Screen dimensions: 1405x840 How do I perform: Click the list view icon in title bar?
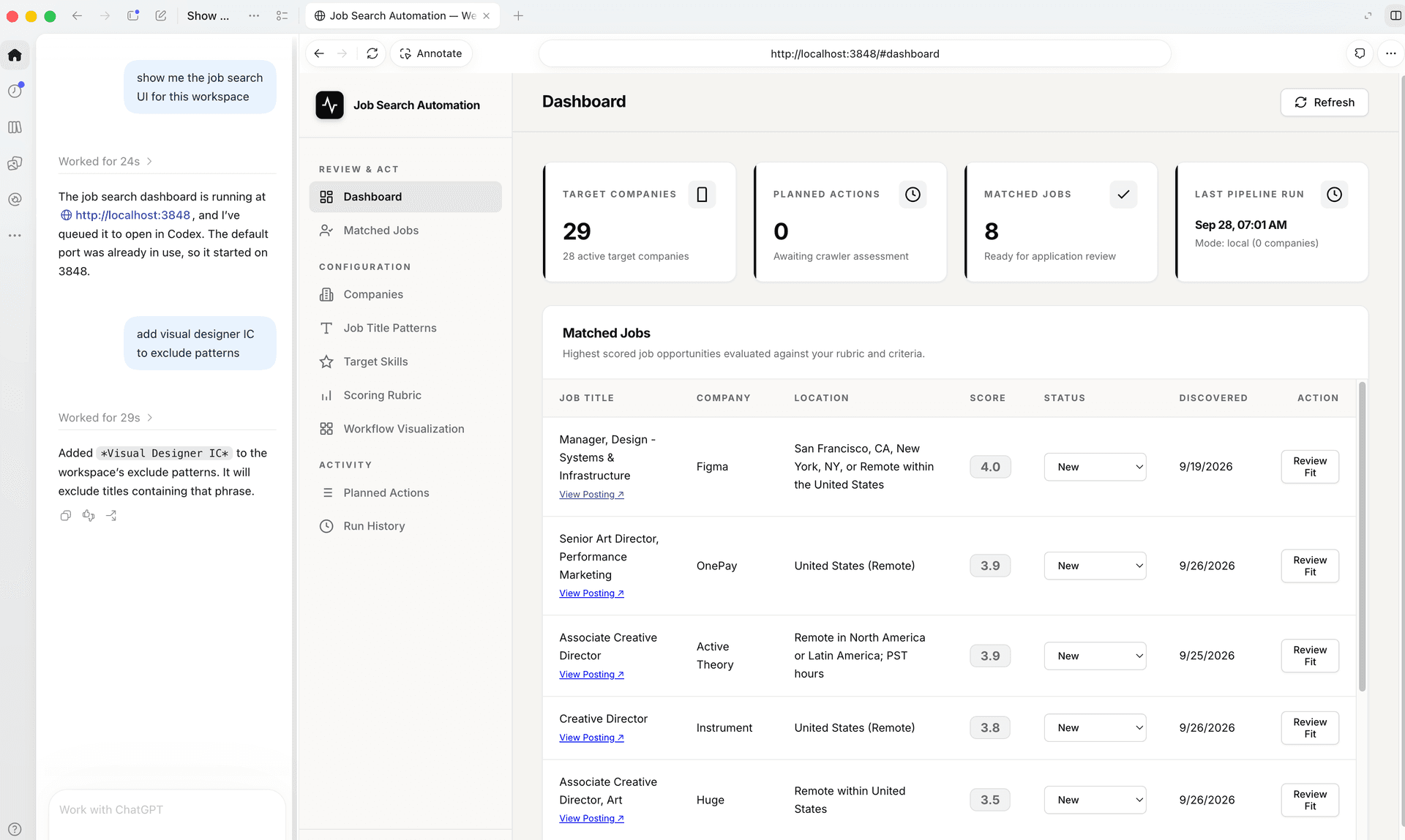pos(282,15)
